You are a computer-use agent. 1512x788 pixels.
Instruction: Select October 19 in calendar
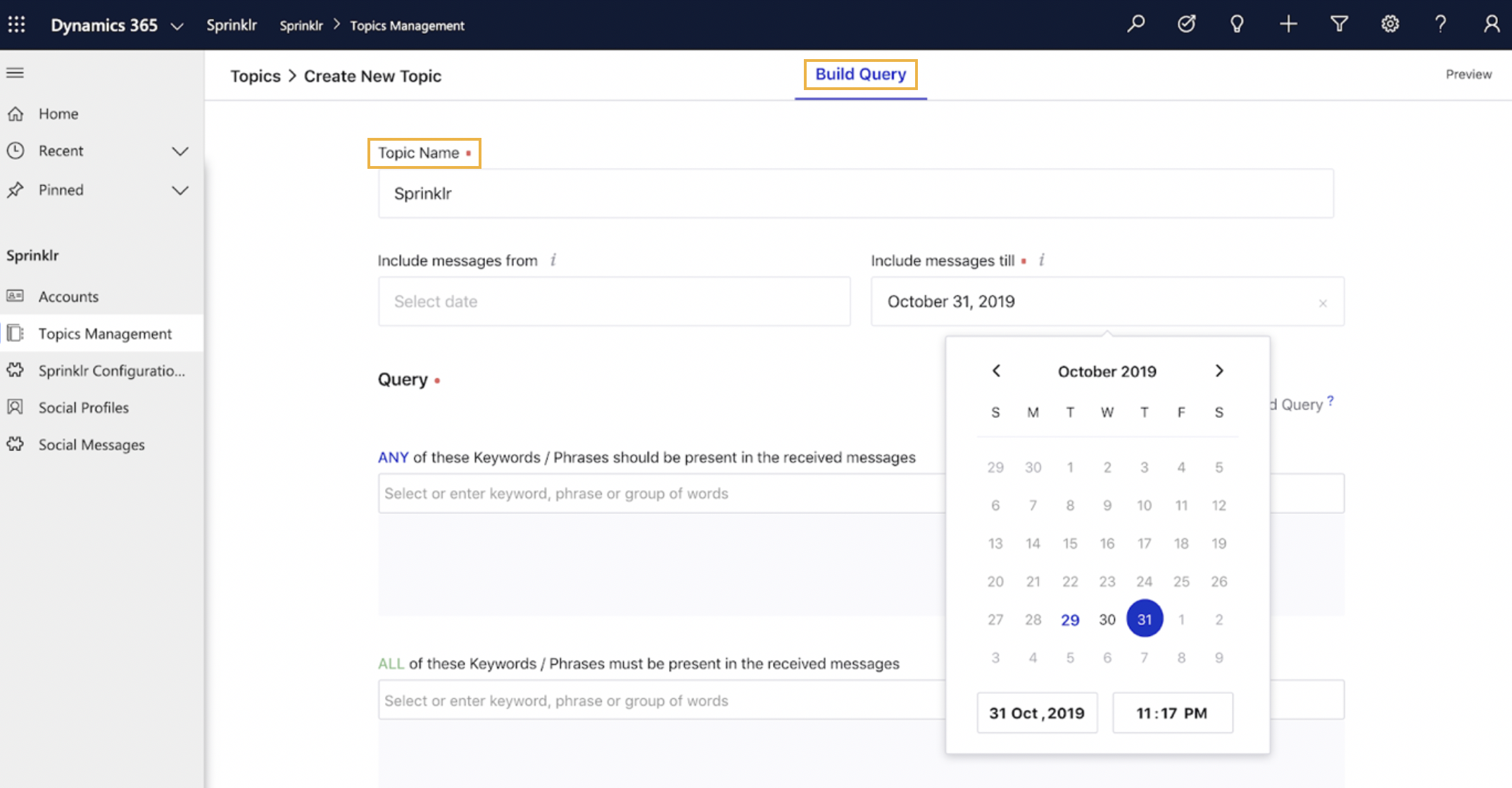(x=1219, y=543)
